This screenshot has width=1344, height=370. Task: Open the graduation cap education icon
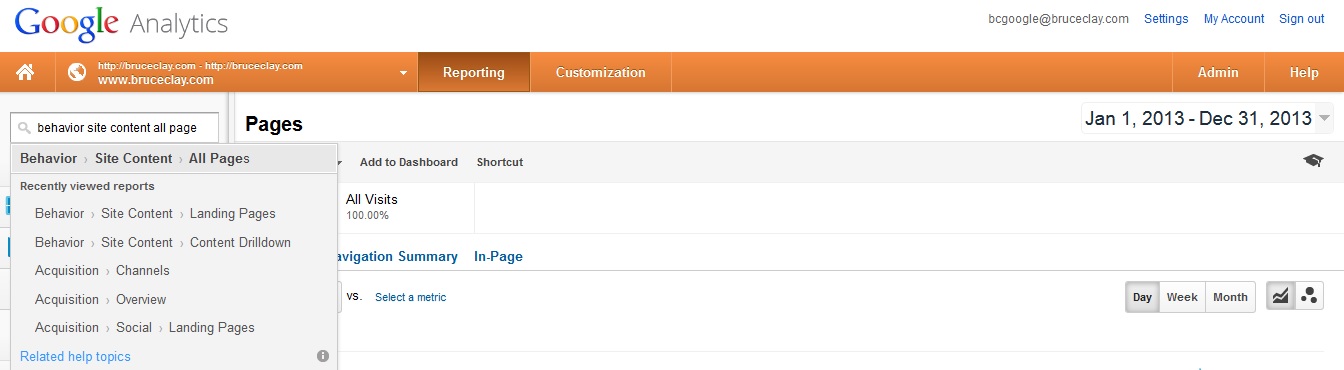pyautogui.click(x=1313, y=161)
